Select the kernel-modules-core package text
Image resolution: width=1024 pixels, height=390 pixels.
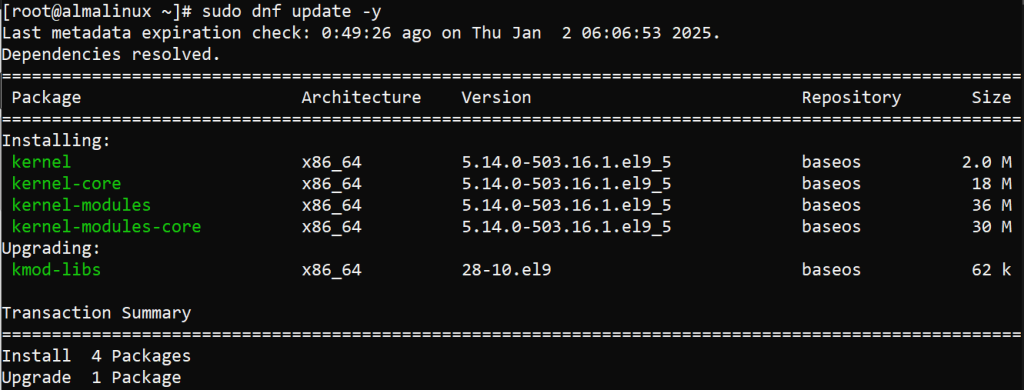(x=106, y=227)
